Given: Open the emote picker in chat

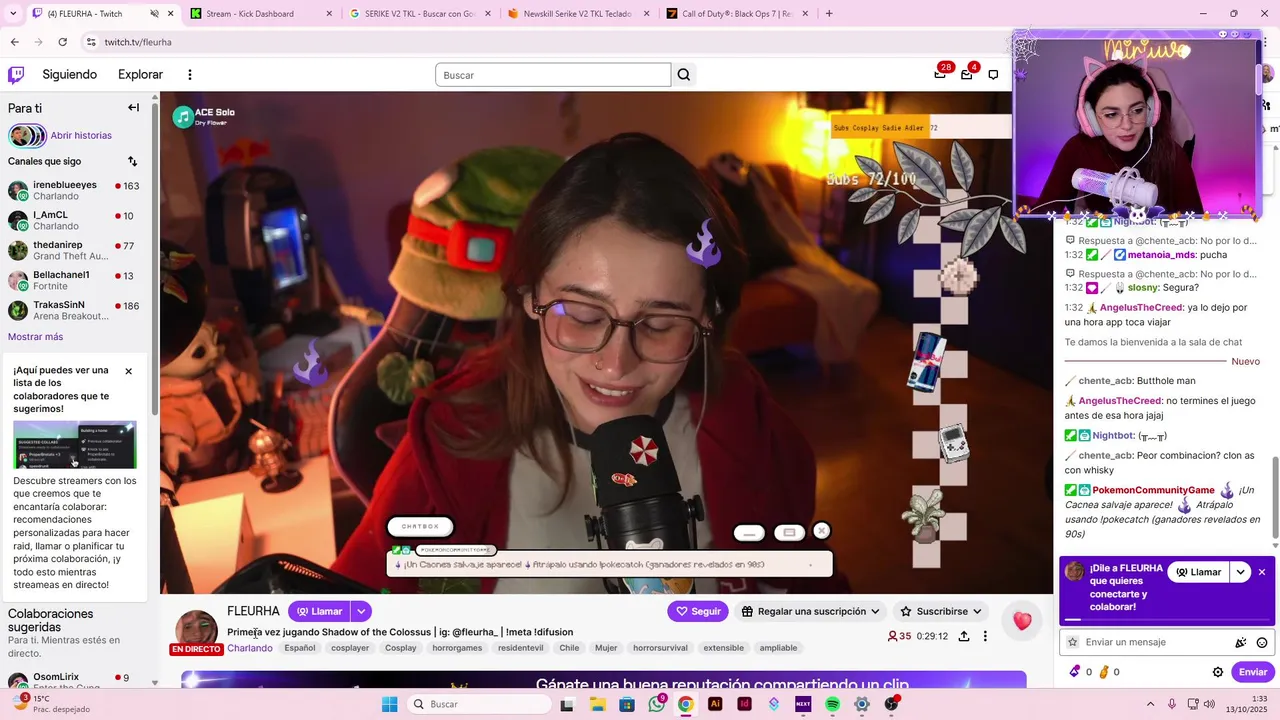Looking at the screenshot, I should [x=1262, y=642].
